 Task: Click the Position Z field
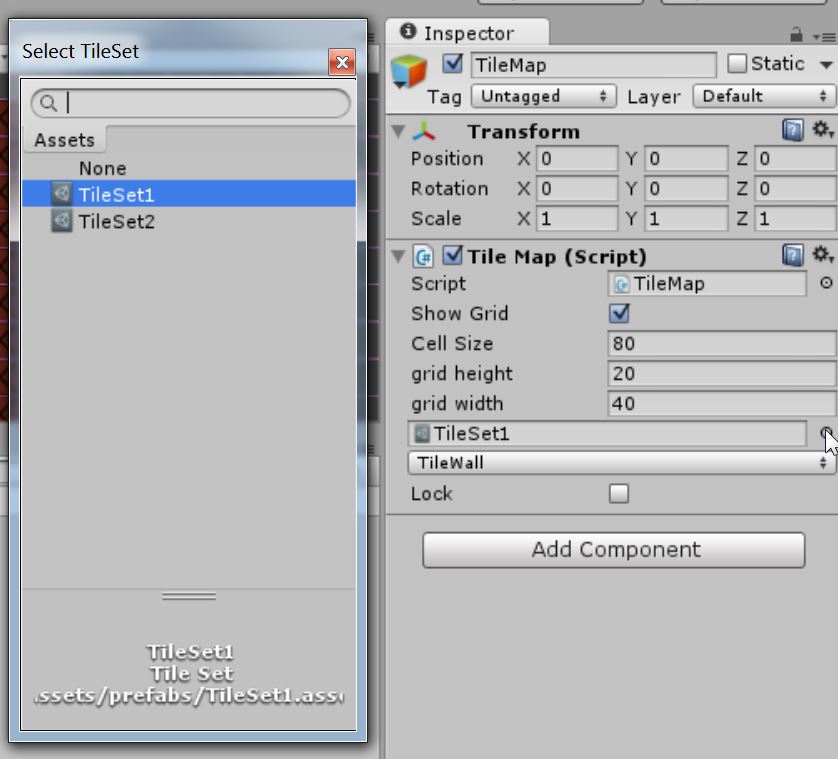[796, 159]
